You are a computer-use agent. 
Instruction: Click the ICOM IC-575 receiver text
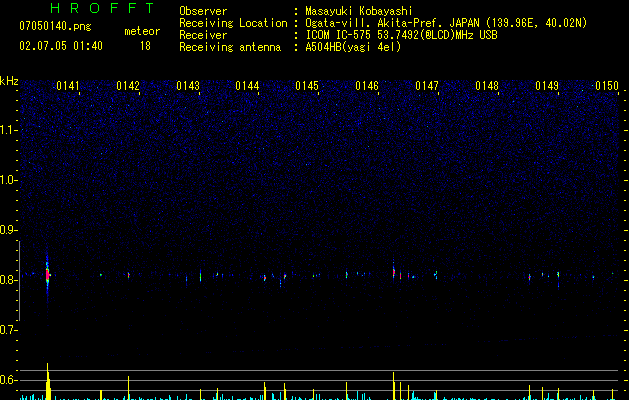pos(401,35)
